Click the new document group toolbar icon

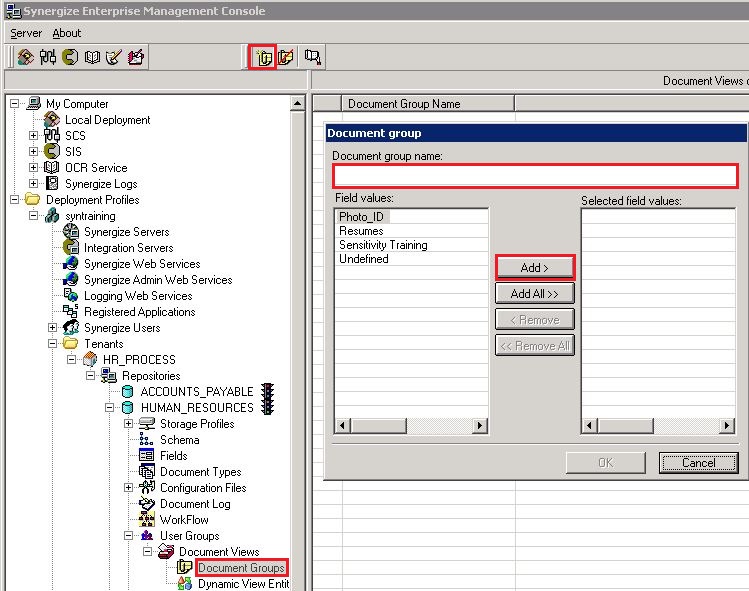[263, 57]
